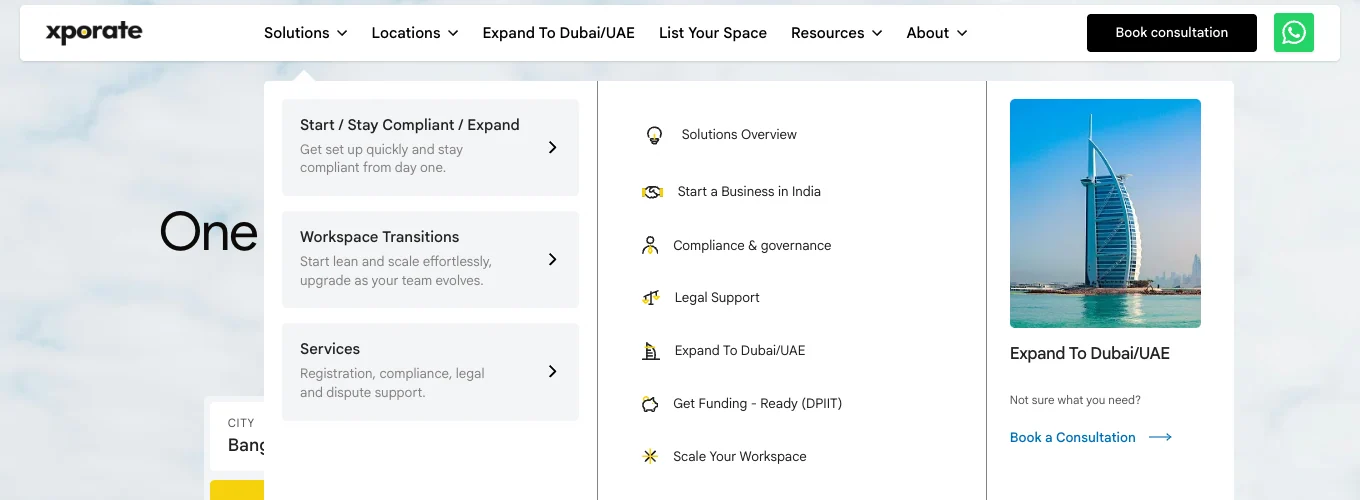
Task: Click the scales icon beside Legal Support
Action: [x=651, y=298]
